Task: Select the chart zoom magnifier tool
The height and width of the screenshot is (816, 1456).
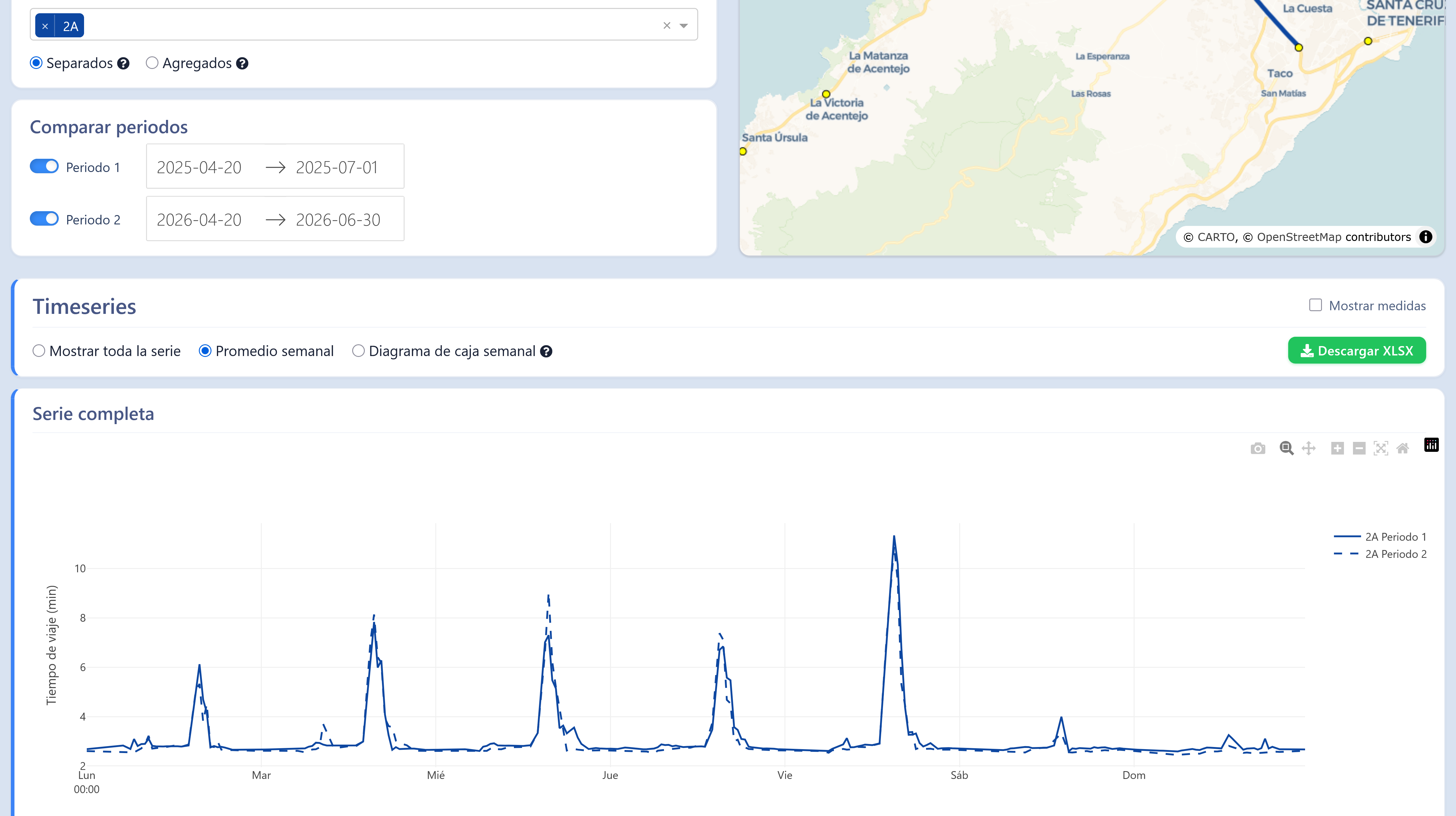Action: point(1286,449)
